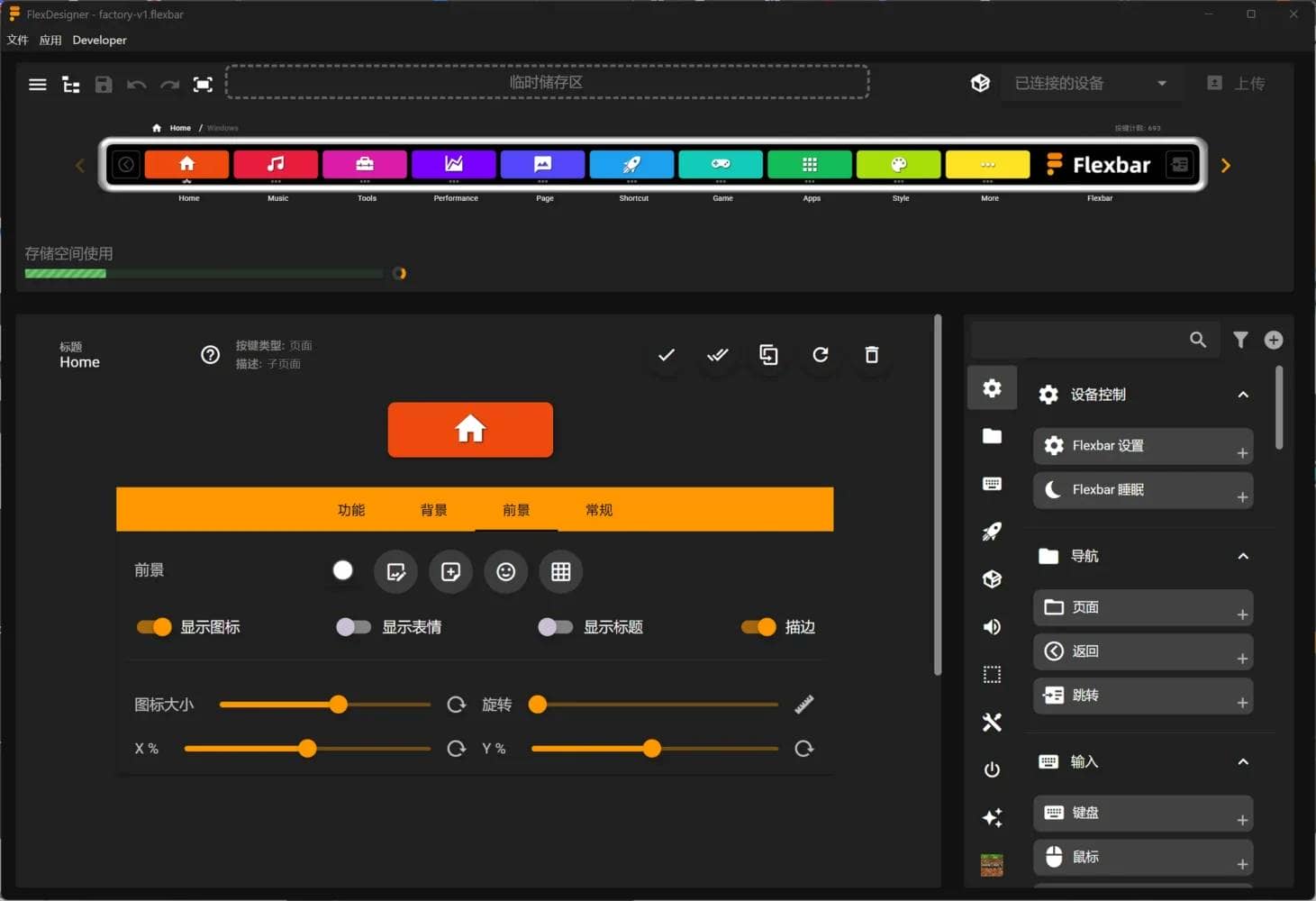Switch to the 背景 tab
Screen dimensions: 1316x901
tap(433, 510)
